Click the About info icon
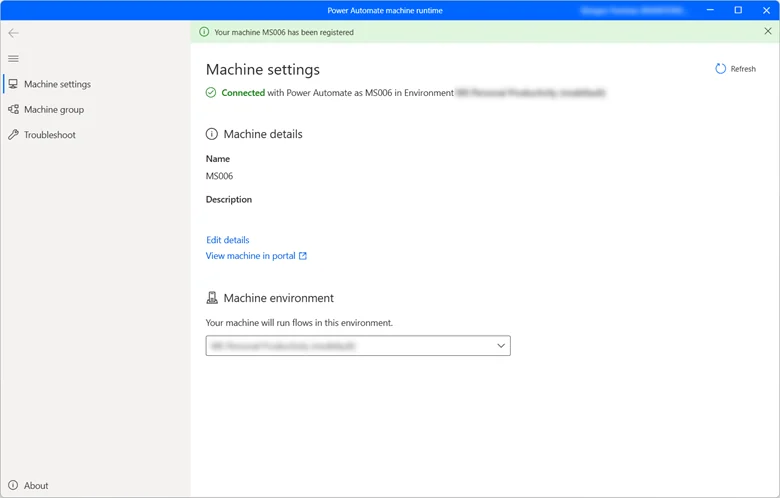Viewport: 780px width, 498px height. [13, 486]
